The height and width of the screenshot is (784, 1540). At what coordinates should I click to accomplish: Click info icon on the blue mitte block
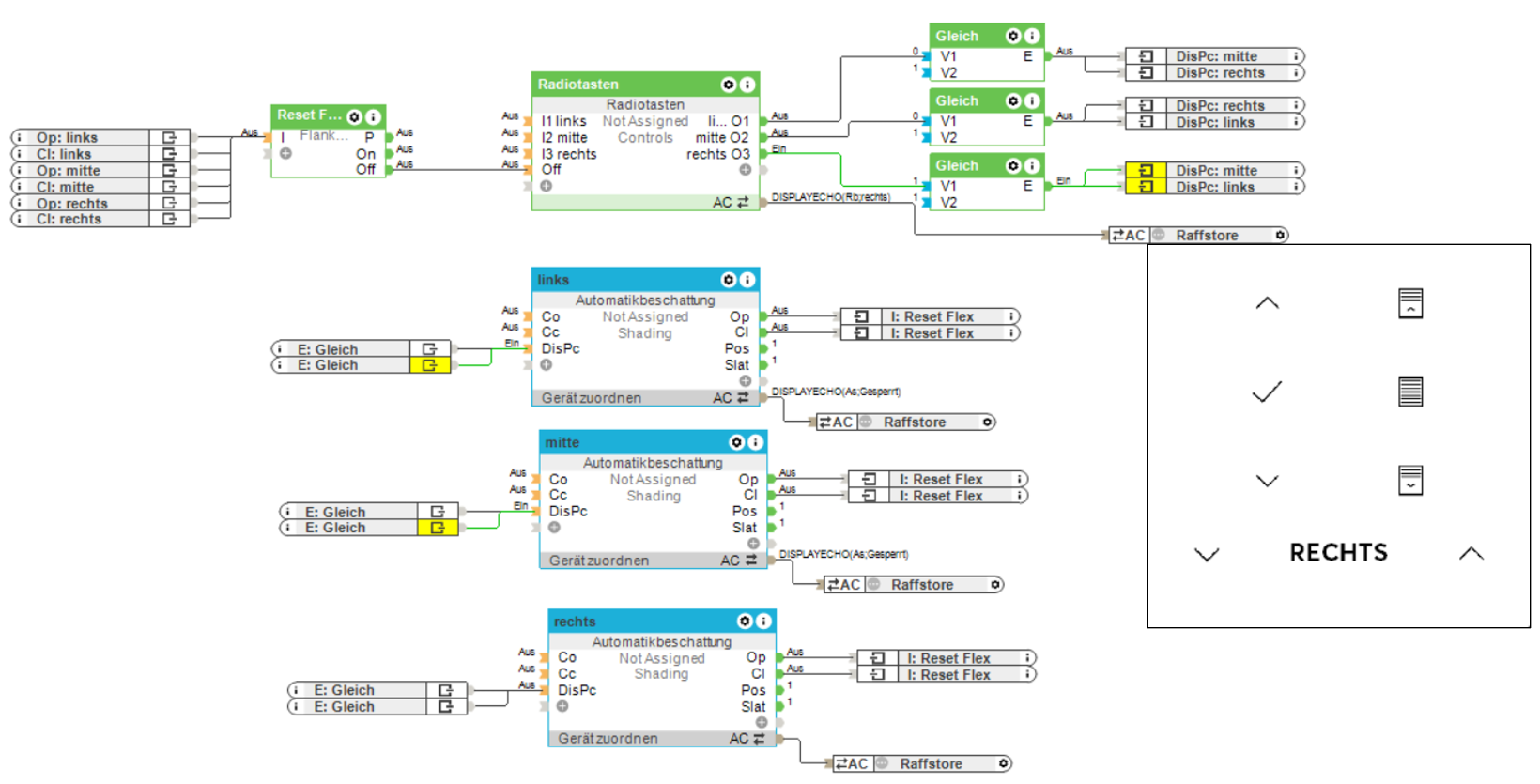click(x=755, y=442)
